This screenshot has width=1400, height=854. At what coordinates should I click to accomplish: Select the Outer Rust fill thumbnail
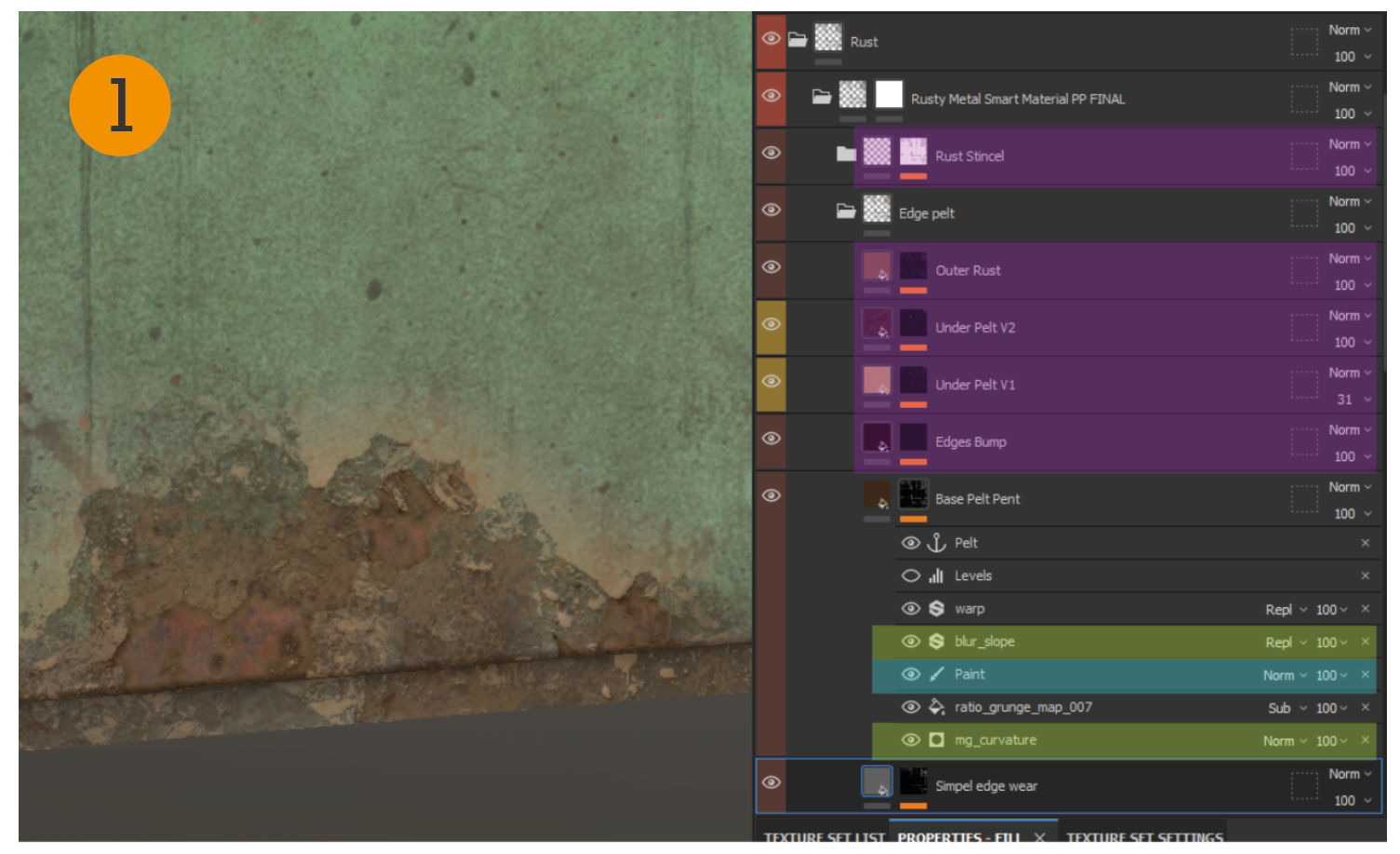pyautogui.click(x=877, y=266)
